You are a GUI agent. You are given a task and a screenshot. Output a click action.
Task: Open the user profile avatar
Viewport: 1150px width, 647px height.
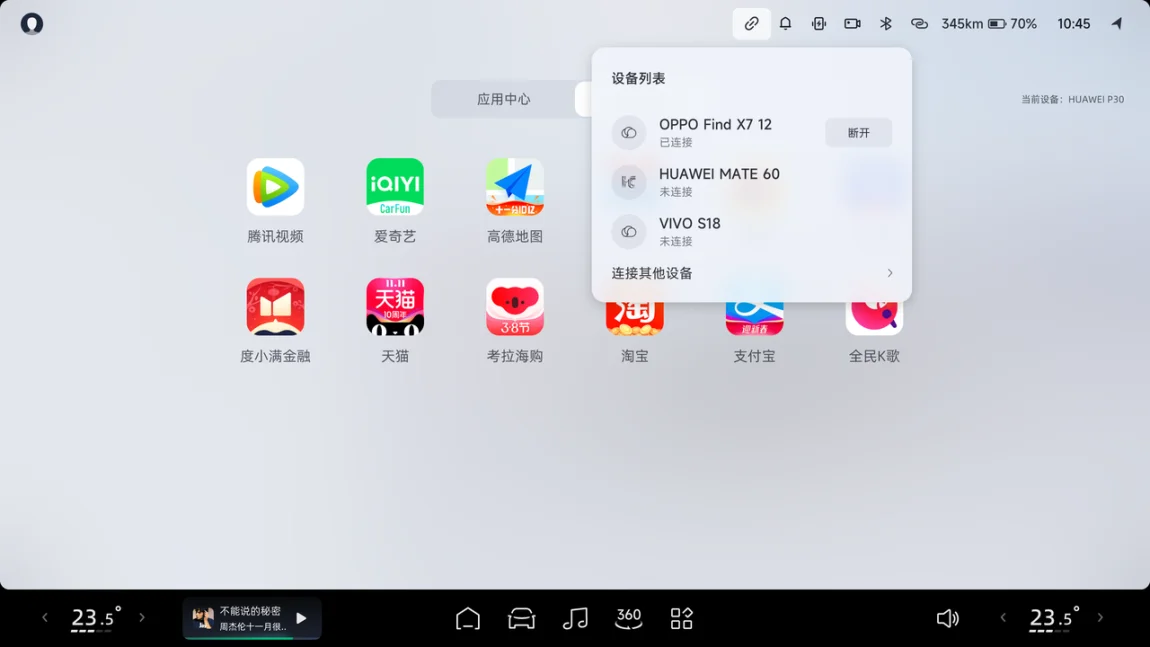tap(32, 23)
